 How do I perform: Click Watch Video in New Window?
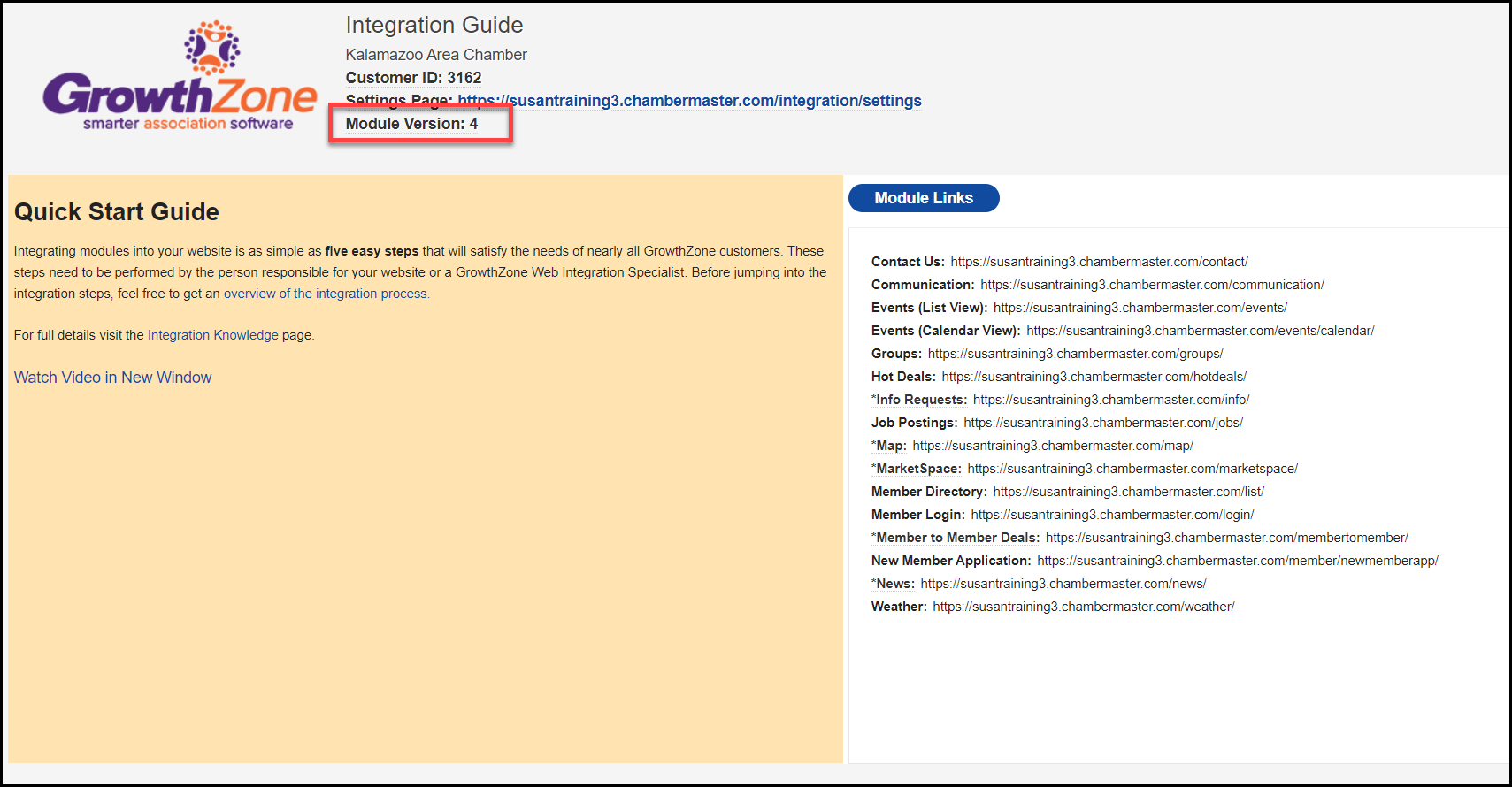tap(112, 378)
